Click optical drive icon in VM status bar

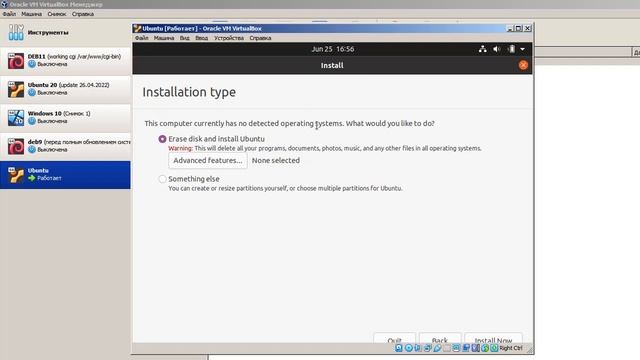[409, 348]
